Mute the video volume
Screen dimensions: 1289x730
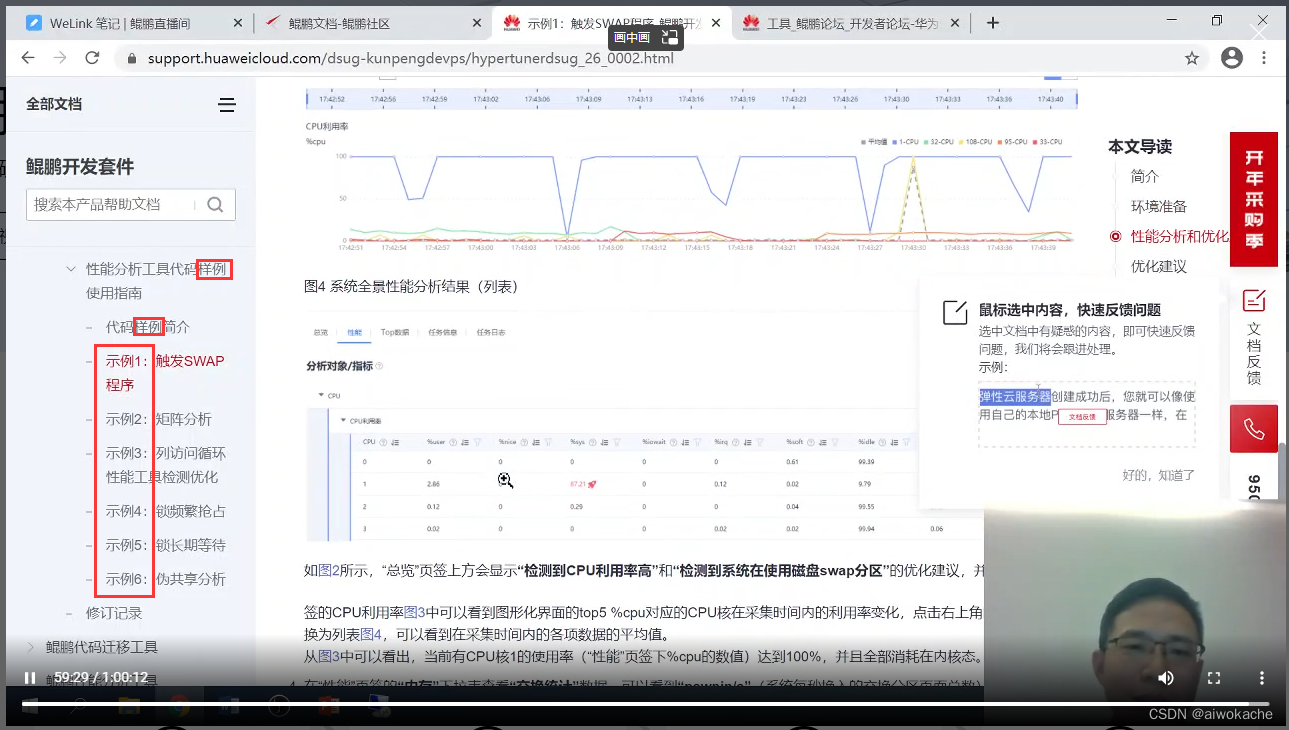click(x=1166, y=678)
